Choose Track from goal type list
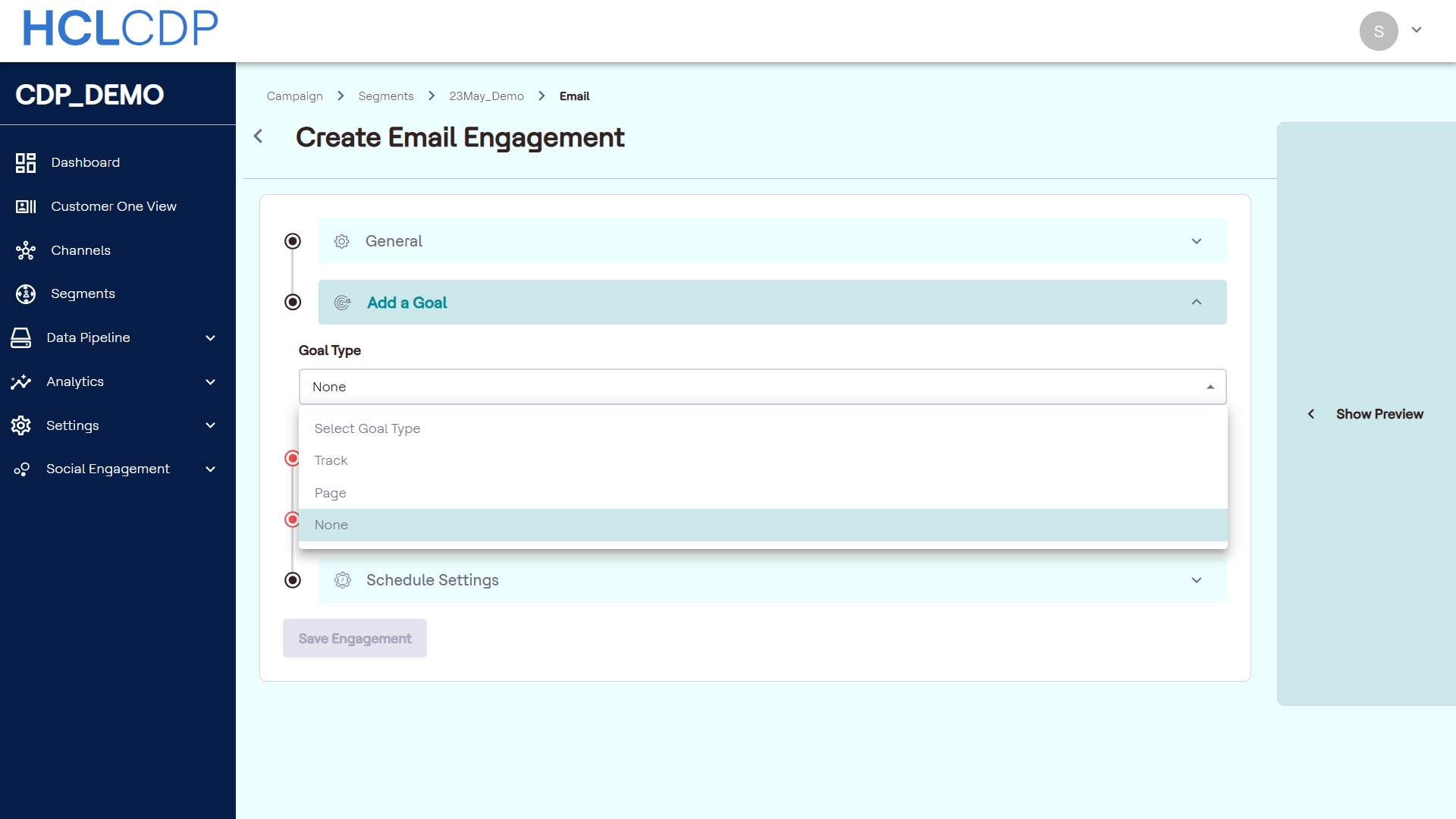This screenshot has width=1456, height=819. click(x=331, y=461)
